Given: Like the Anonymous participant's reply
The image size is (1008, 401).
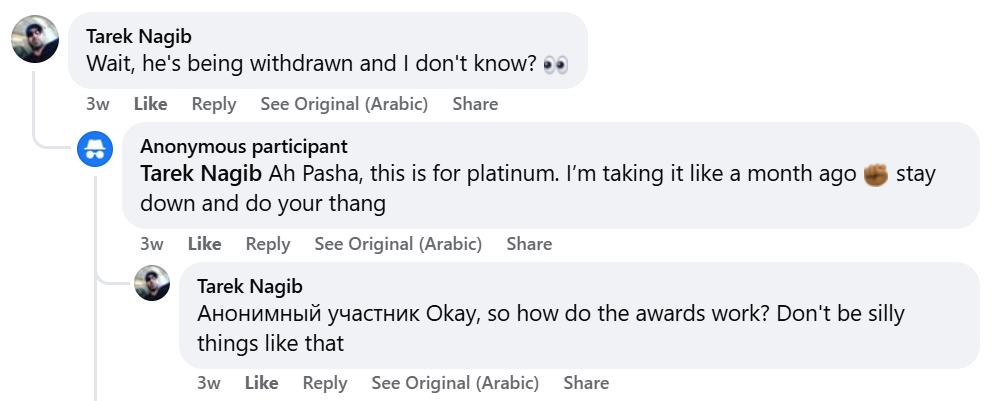Looking at the screenshot, I should (204, 244).
